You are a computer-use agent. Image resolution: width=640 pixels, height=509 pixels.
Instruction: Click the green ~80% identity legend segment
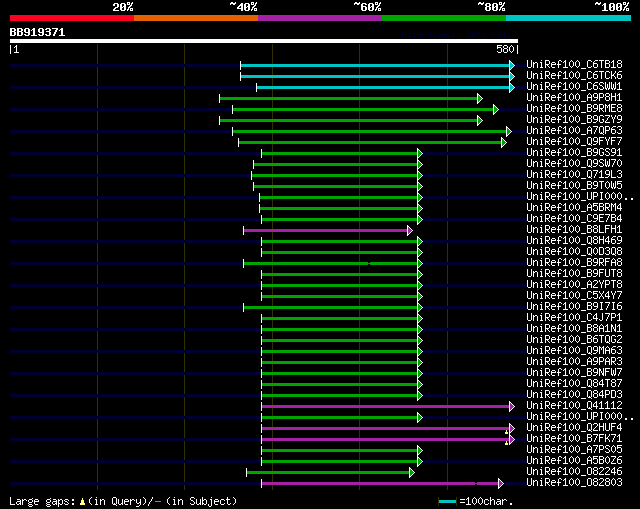444,18
